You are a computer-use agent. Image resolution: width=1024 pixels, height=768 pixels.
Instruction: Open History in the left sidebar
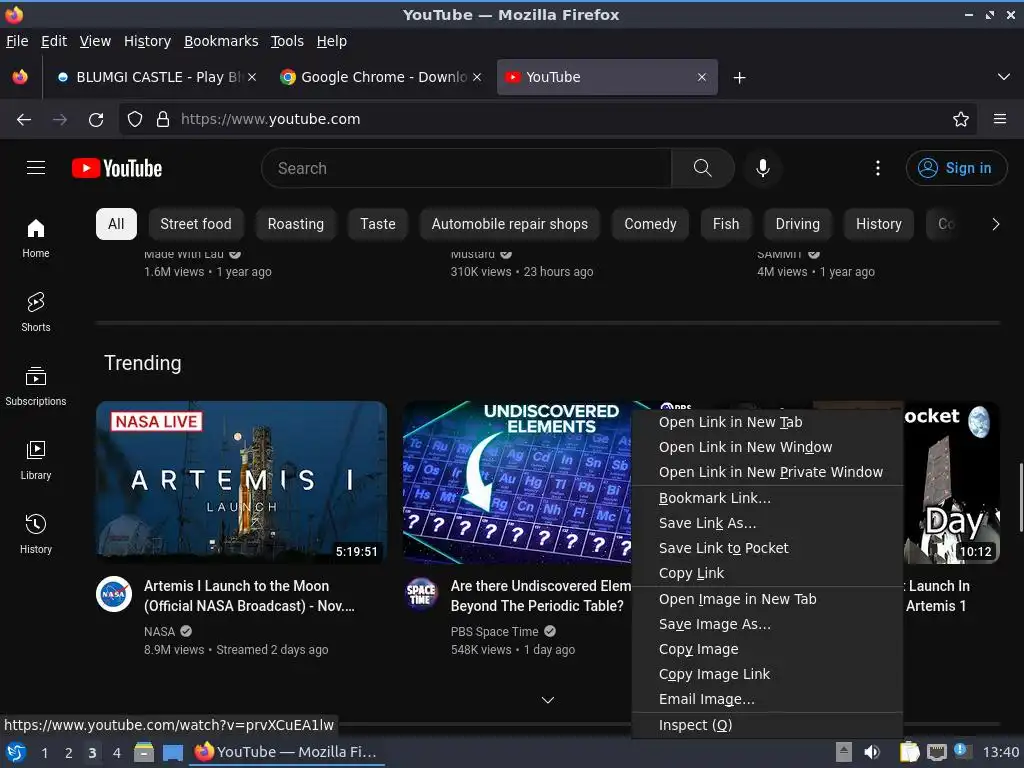(x=35, y=534)
